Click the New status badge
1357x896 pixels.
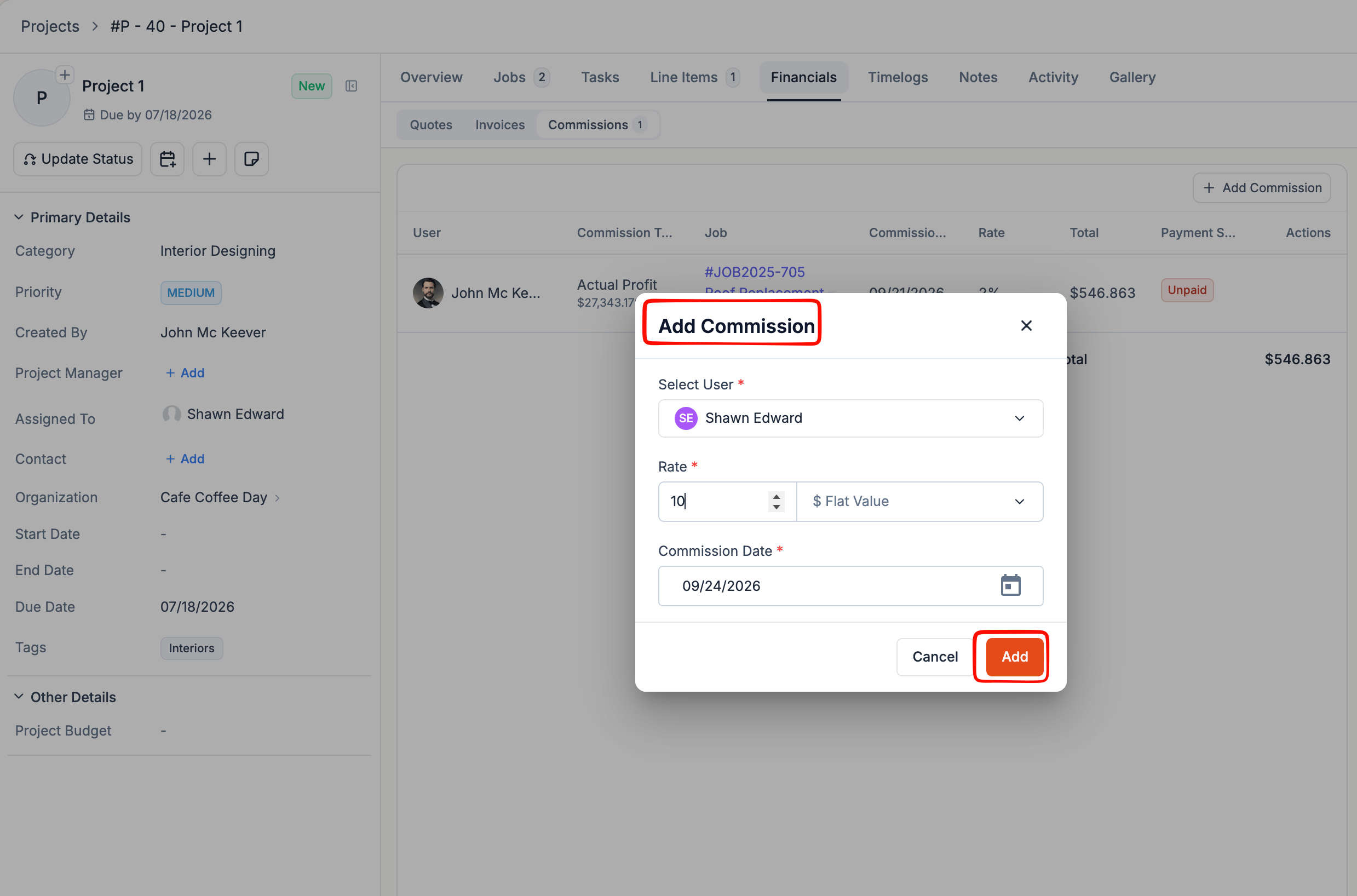312,86
